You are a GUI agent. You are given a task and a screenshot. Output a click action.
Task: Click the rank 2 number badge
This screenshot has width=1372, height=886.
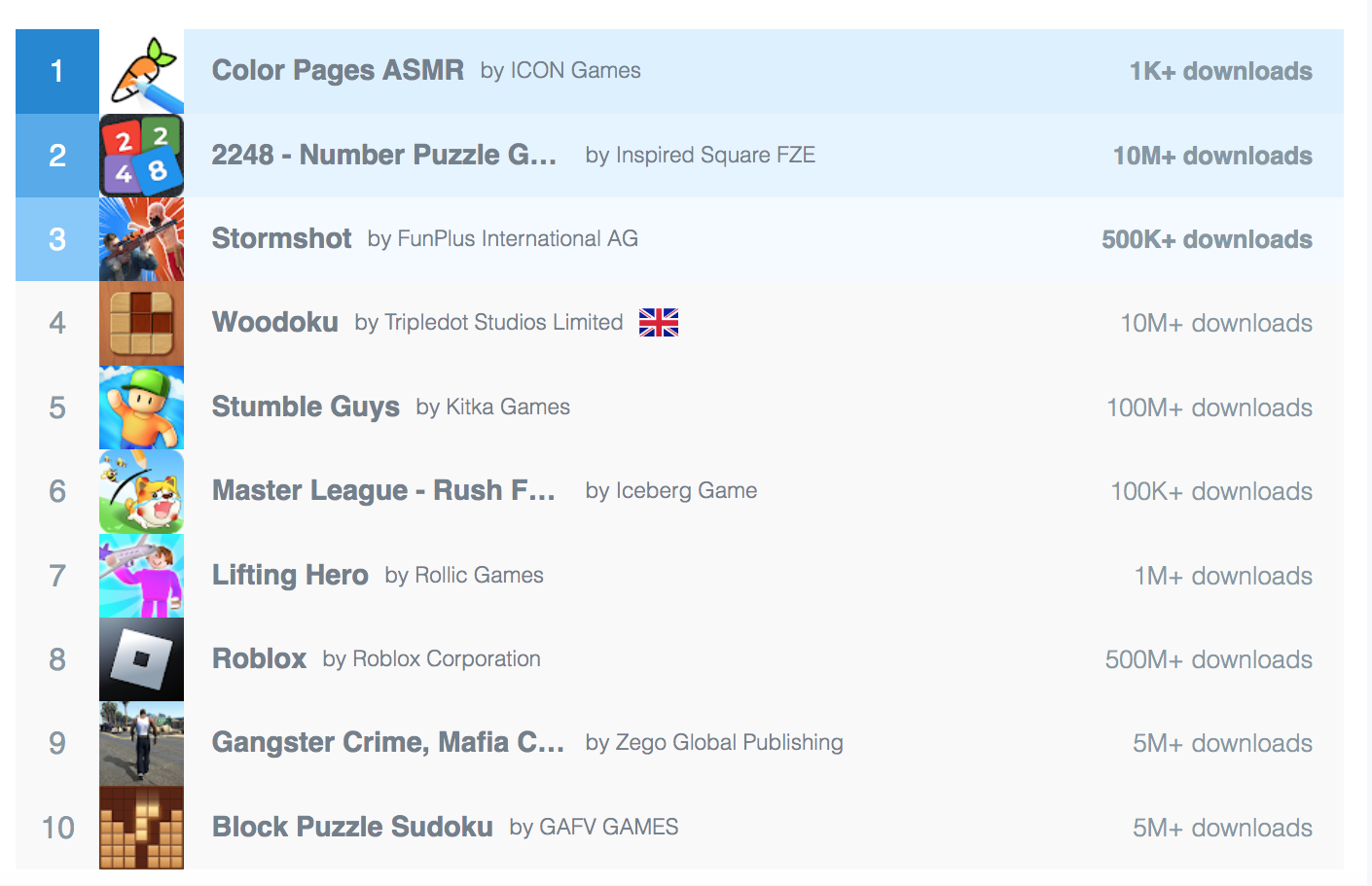(57, 156)
